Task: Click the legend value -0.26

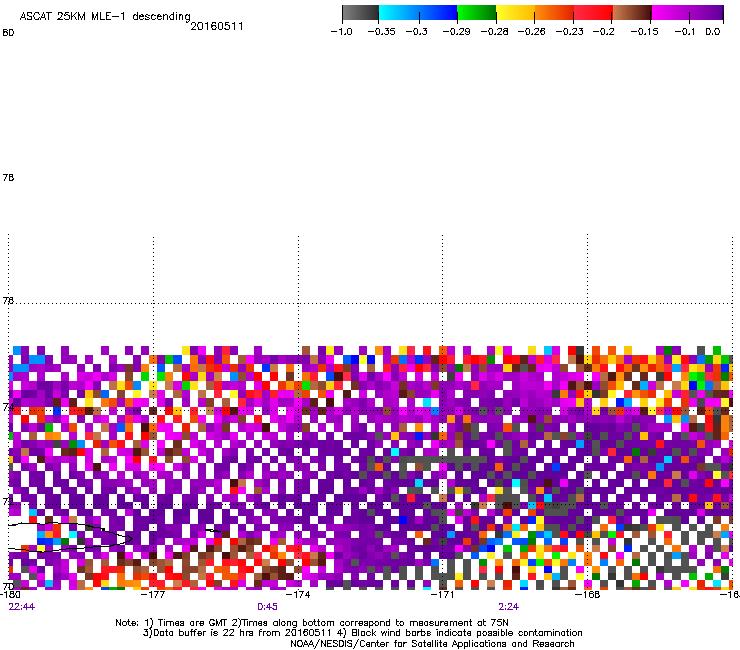Action: point(532,32)
